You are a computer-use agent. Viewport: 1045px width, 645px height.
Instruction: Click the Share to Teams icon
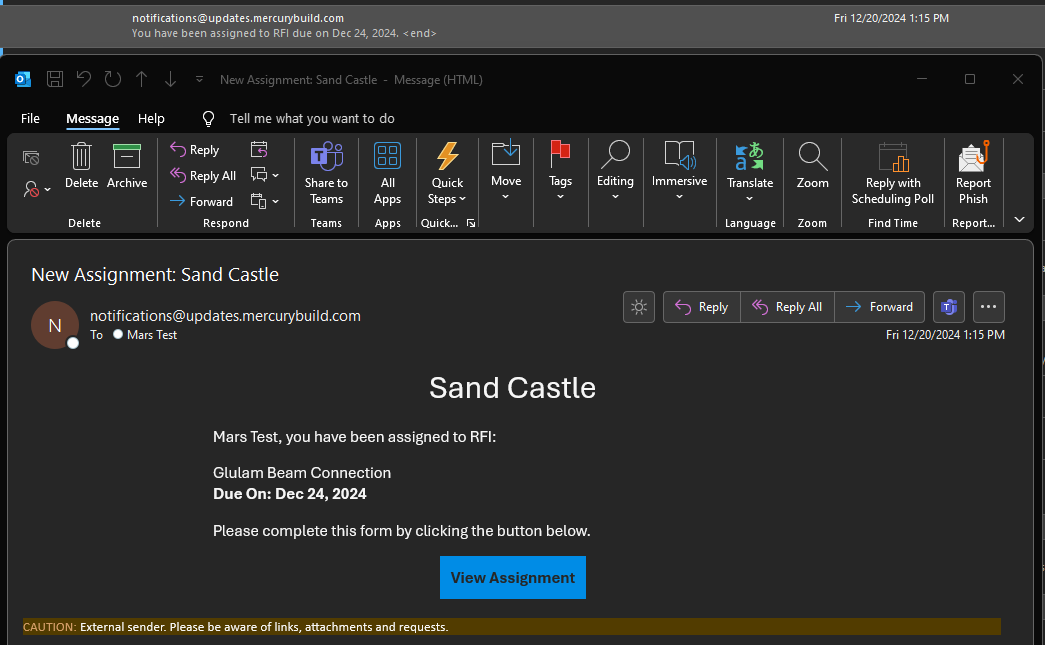[326, 157]
